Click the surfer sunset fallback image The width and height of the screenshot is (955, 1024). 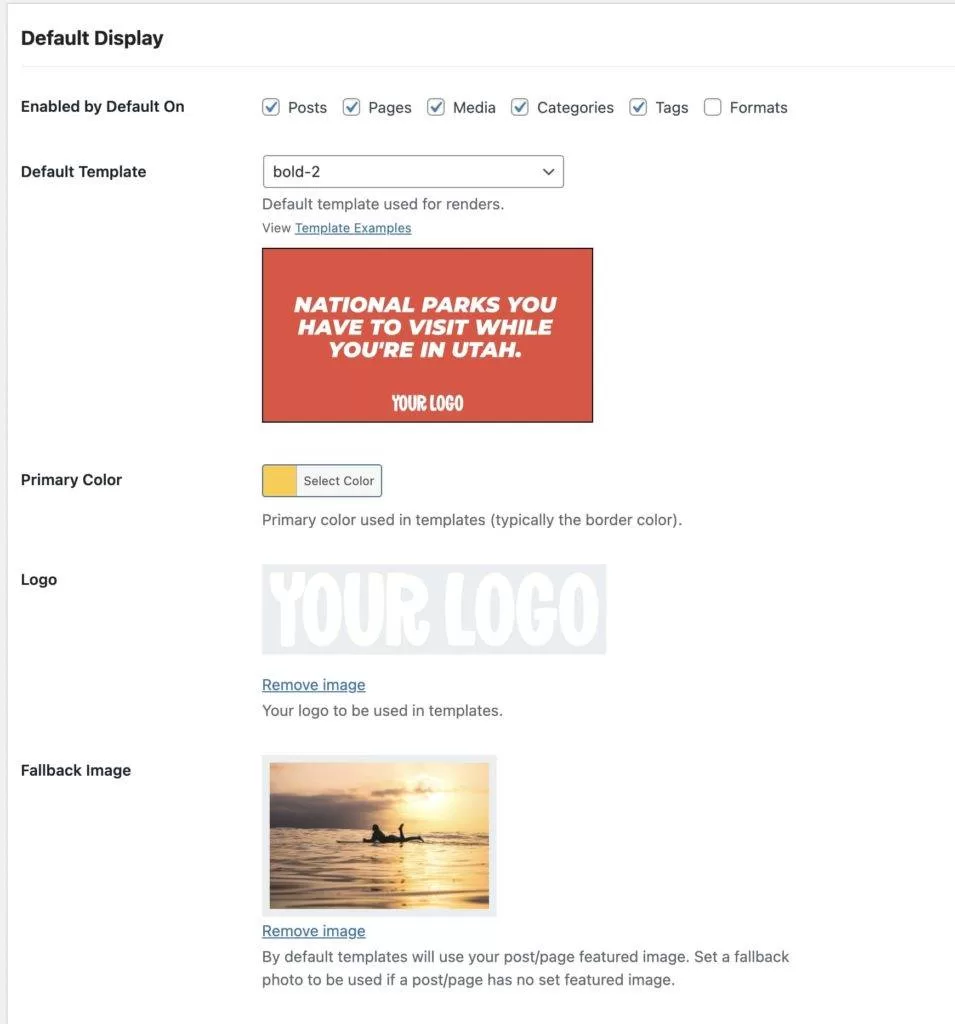click(379, 836)
